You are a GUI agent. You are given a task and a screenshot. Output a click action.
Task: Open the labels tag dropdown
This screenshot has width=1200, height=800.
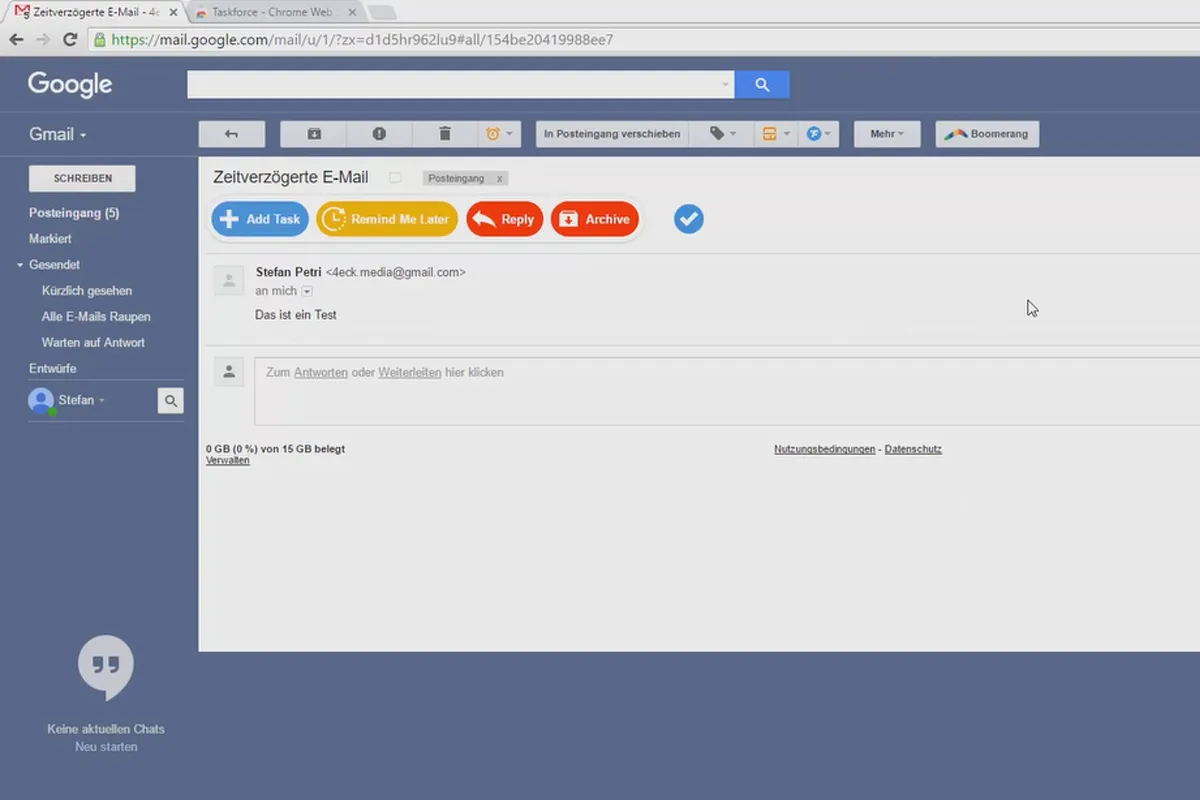pos(722,134)
